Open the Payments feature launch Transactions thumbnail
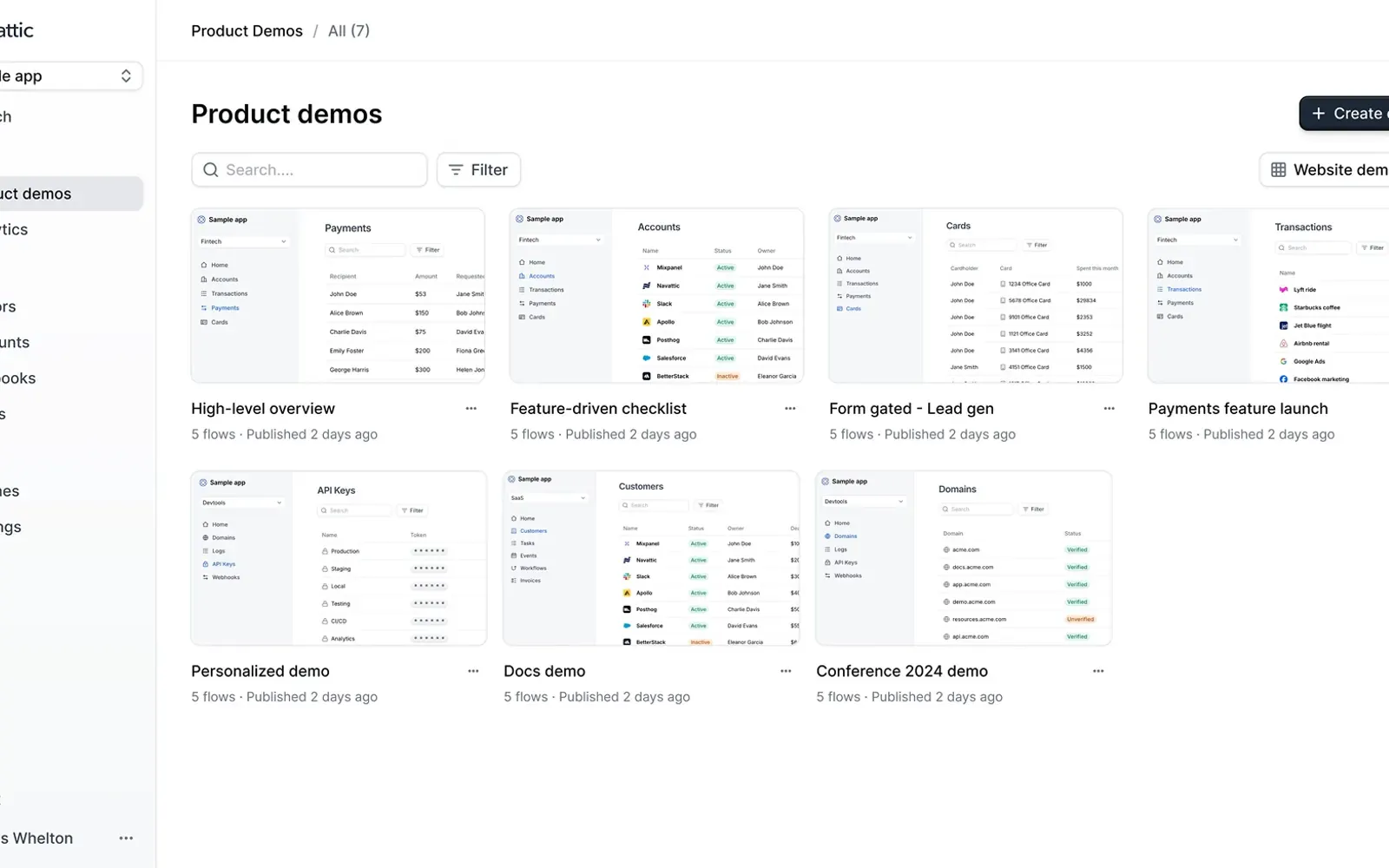This screenshot has height=868, width=1389. (x=1268, y=295)
